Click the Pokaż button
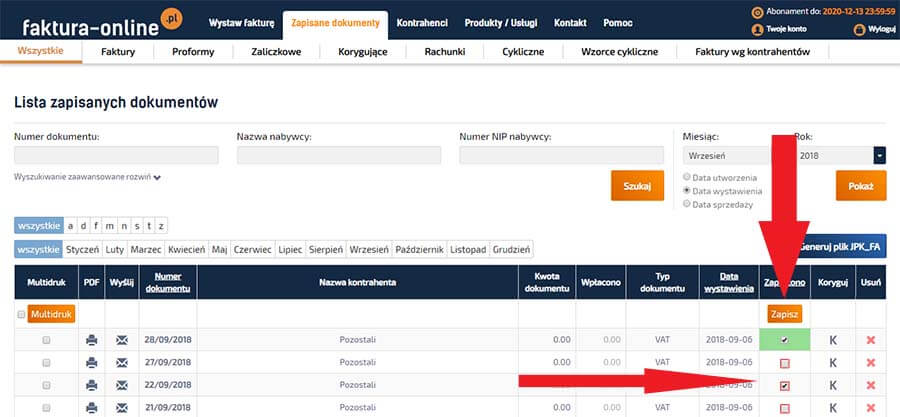Viewport: 900px width, 417px height. [861, 185]
